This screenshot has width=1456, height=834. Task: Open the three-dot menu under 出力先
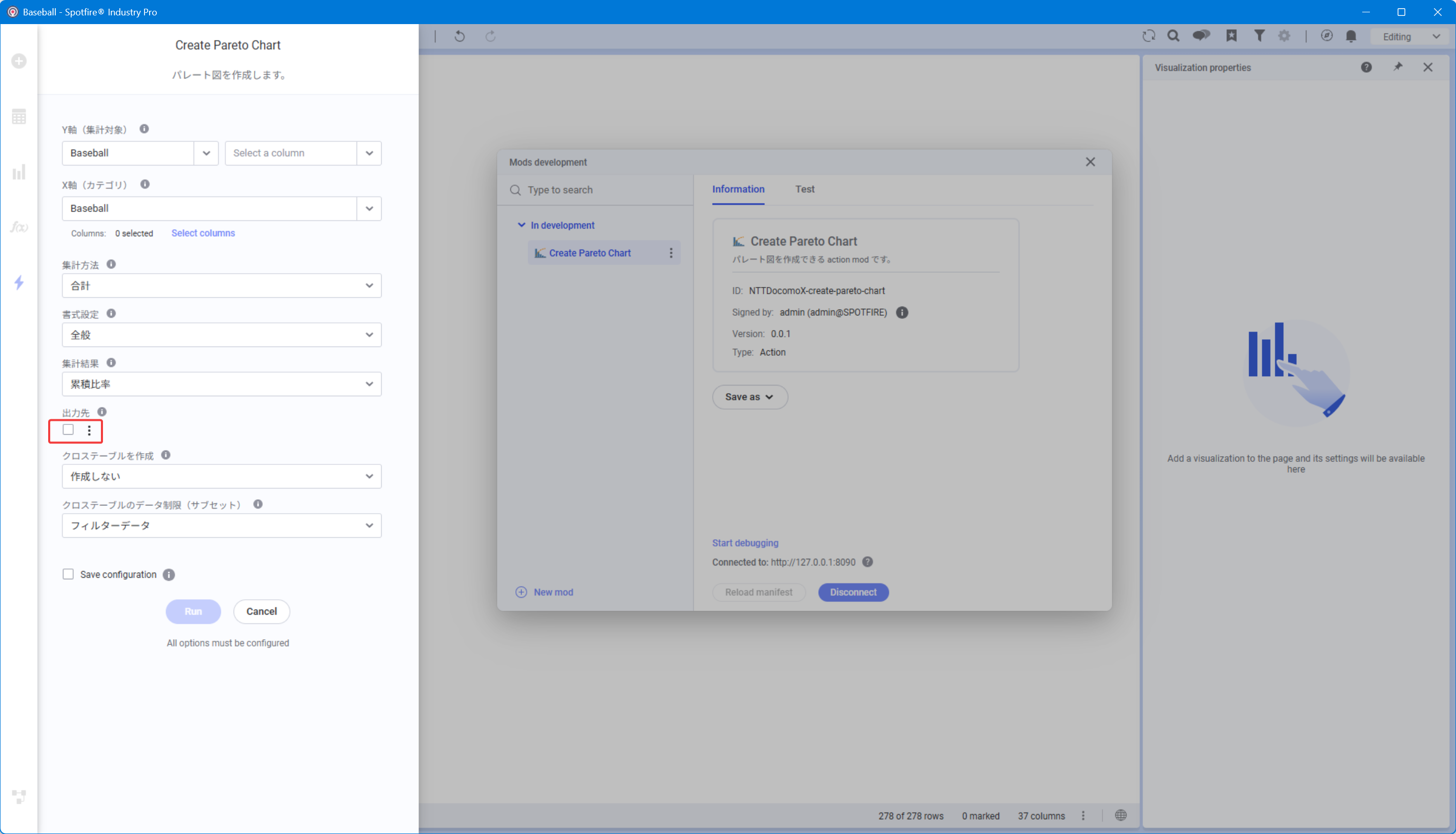click(89, 430)
